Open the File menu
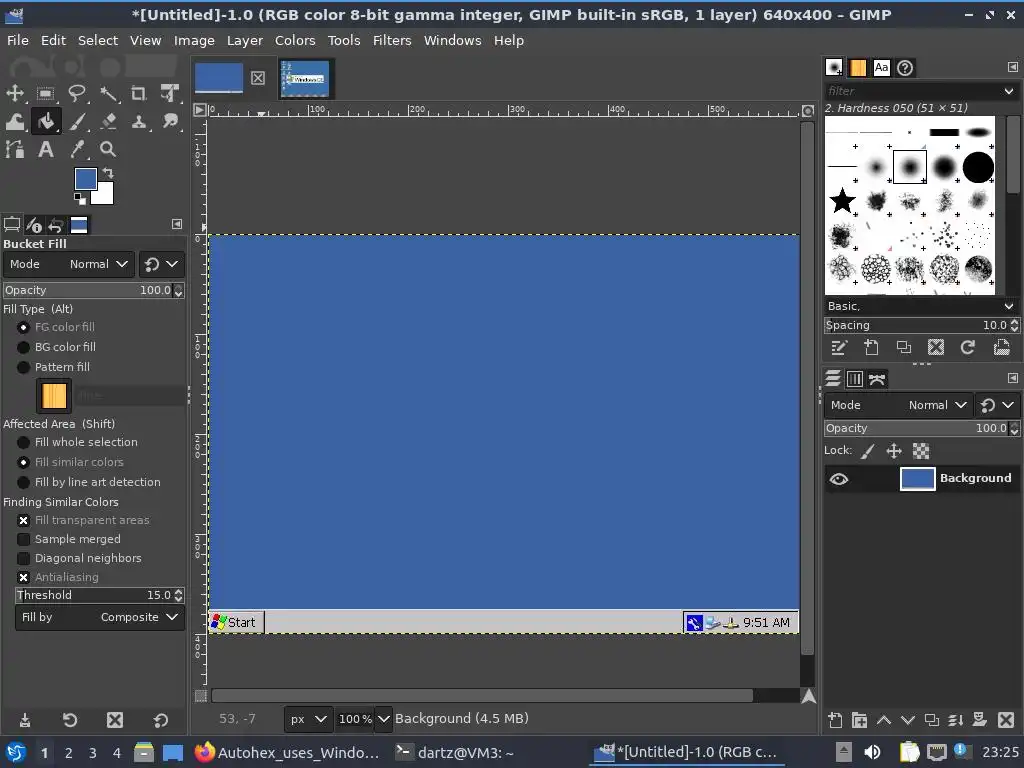This screenshot has width=1024, height=768. [x=18, y=40]
